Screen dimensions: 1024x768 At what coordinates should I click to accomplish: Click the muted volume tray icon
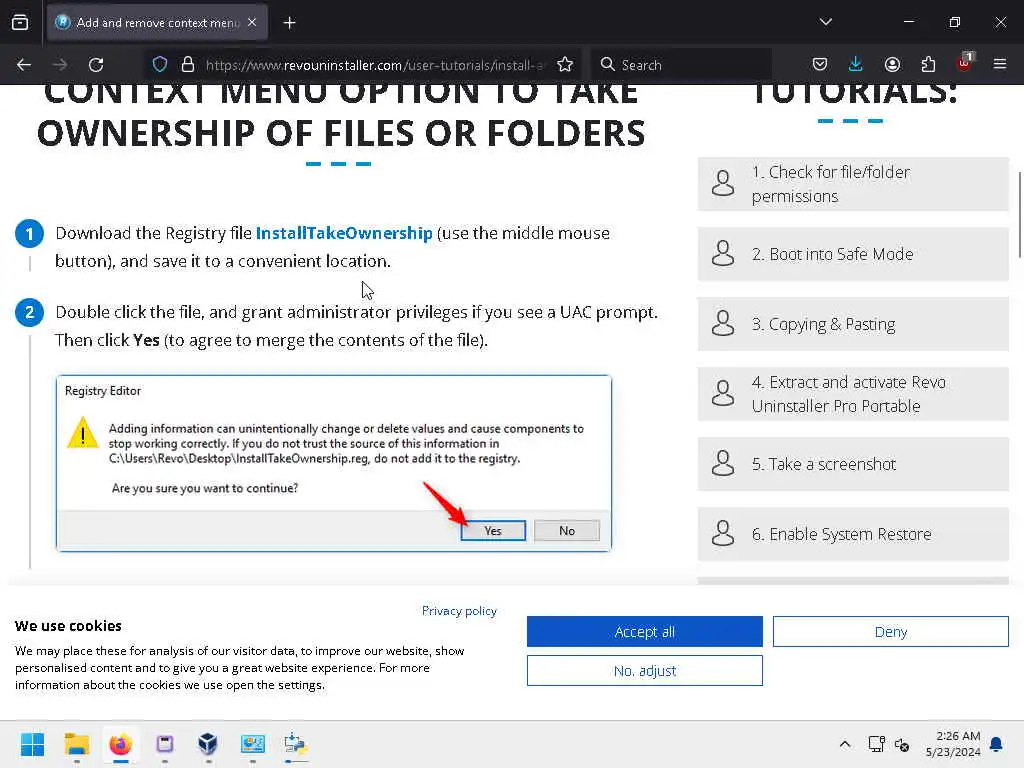(x=902, y=744)
